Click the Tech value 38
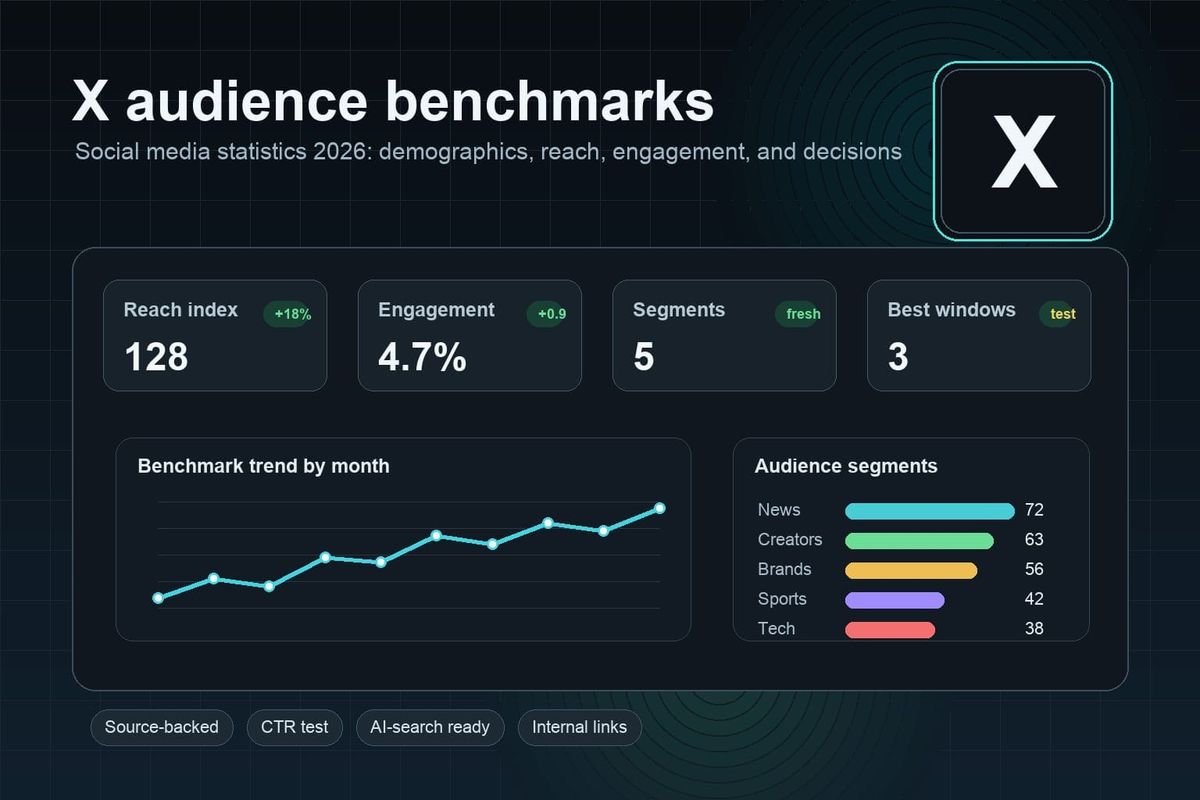The height and width of the screenshot is (800, 1200). [x=1034, y=629]
